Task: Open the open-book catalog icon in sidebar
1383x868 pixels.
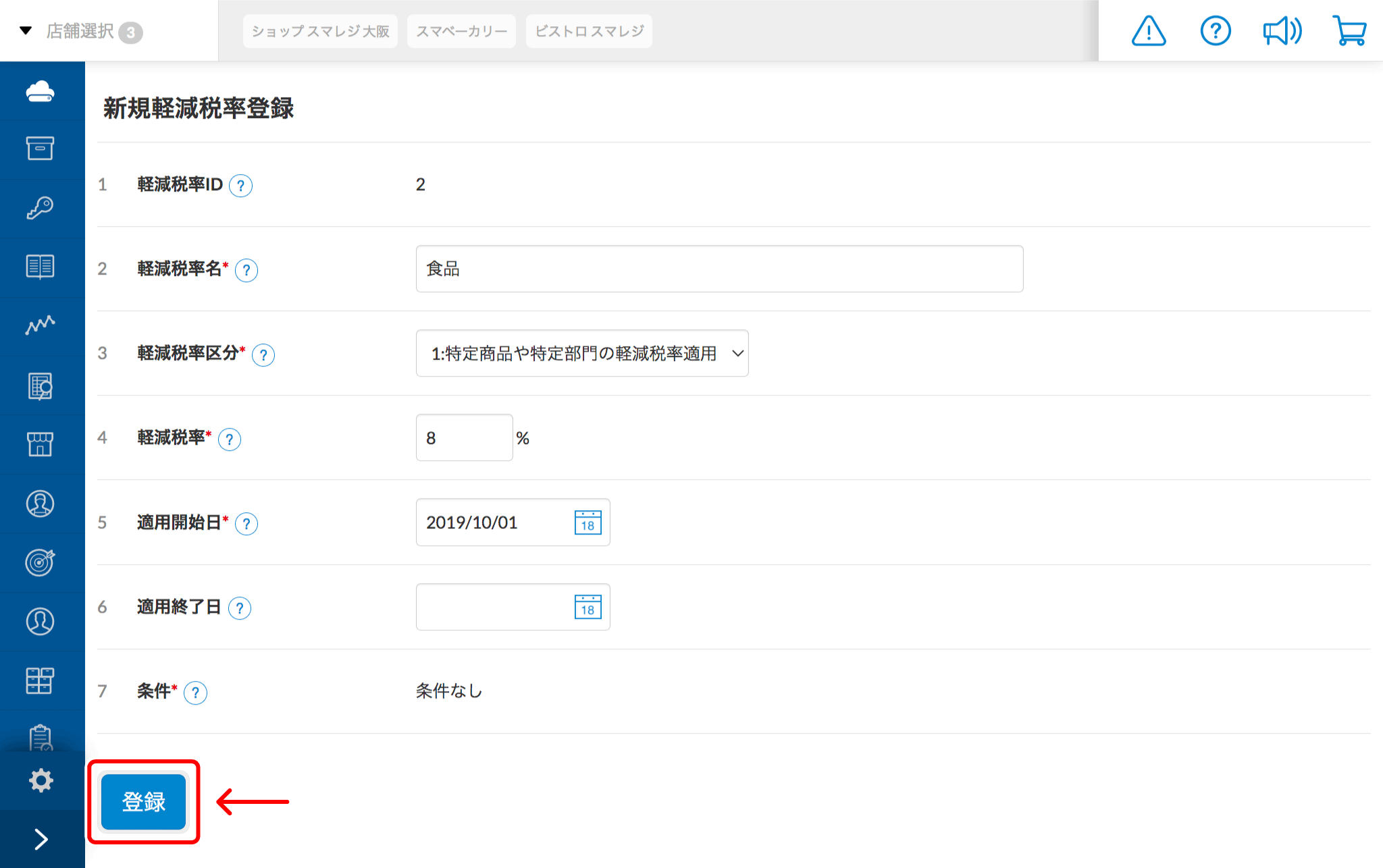Action: (x=41, y=267)
